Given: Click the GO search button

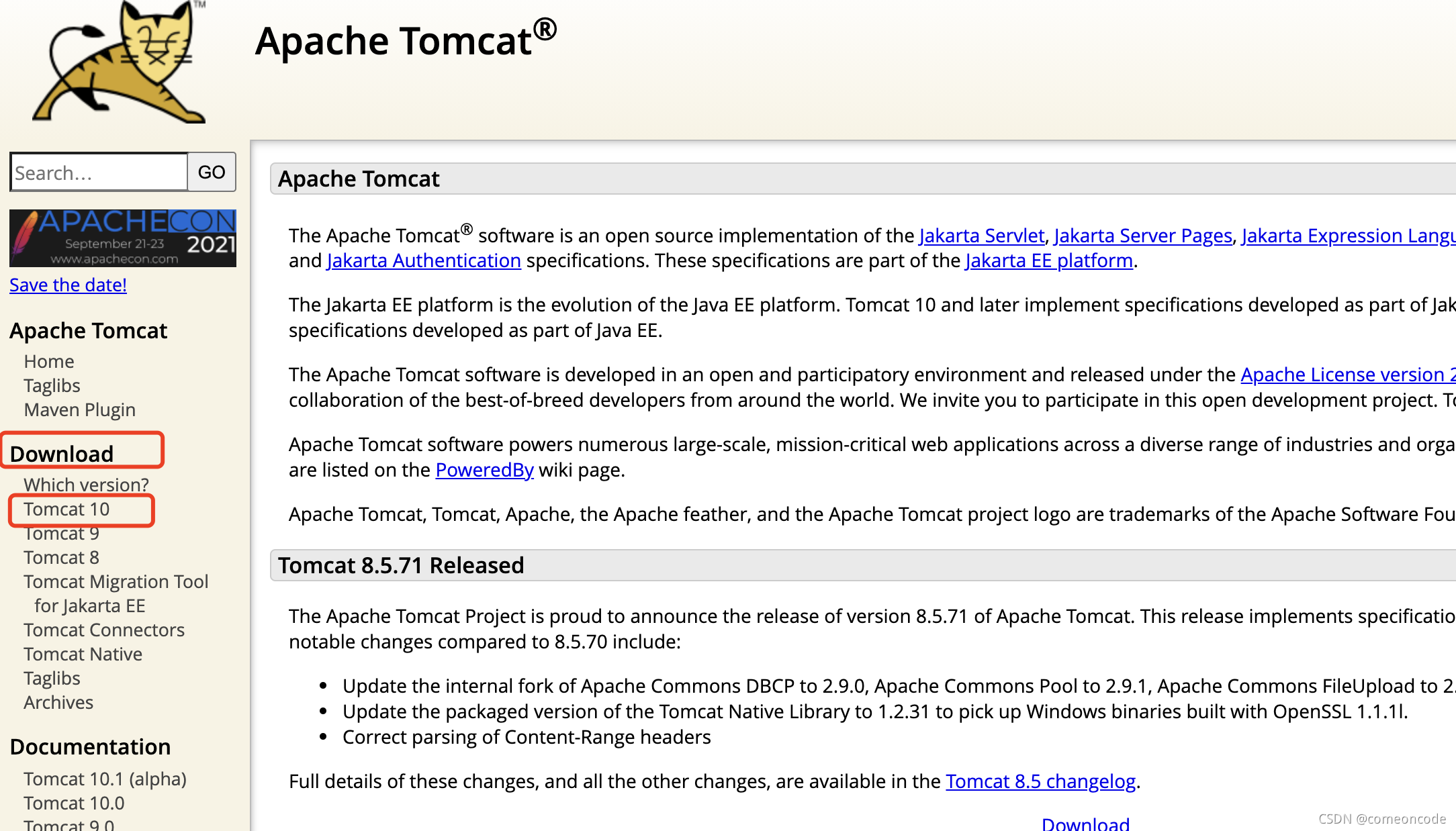Looking at the screenshot, I should click(x=212, y=172).
